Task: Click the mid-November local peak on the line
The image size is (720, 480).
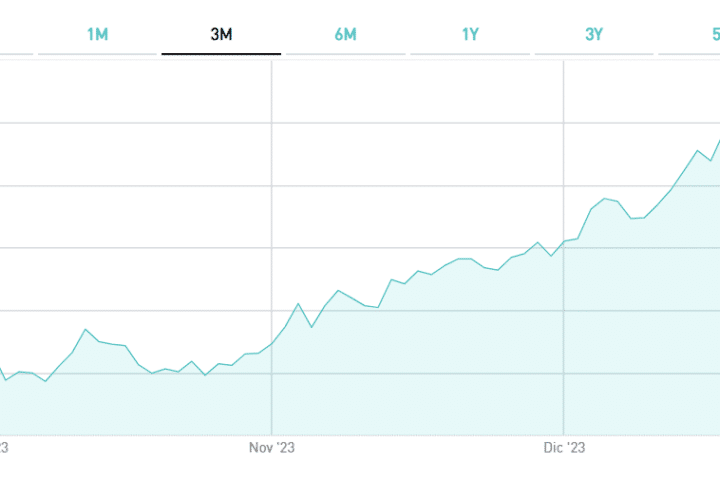Action: (x=338, y=291)
